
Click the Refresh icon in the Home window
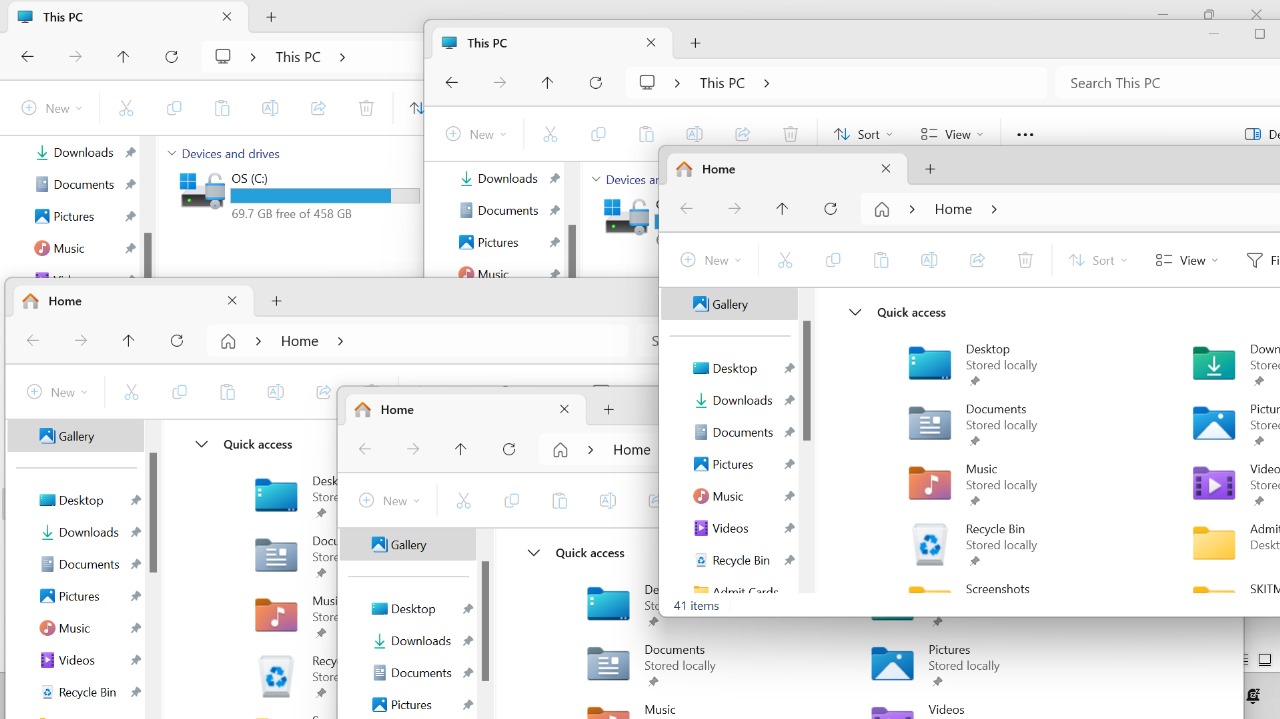[831, 208]
